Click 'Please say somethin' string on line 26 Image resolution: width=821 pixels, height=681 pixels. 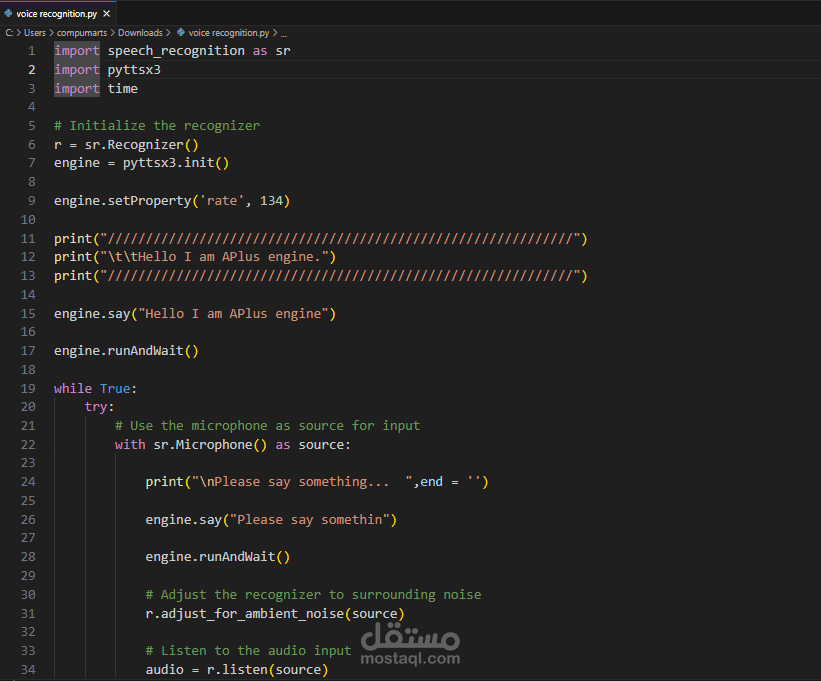(309, 519)
